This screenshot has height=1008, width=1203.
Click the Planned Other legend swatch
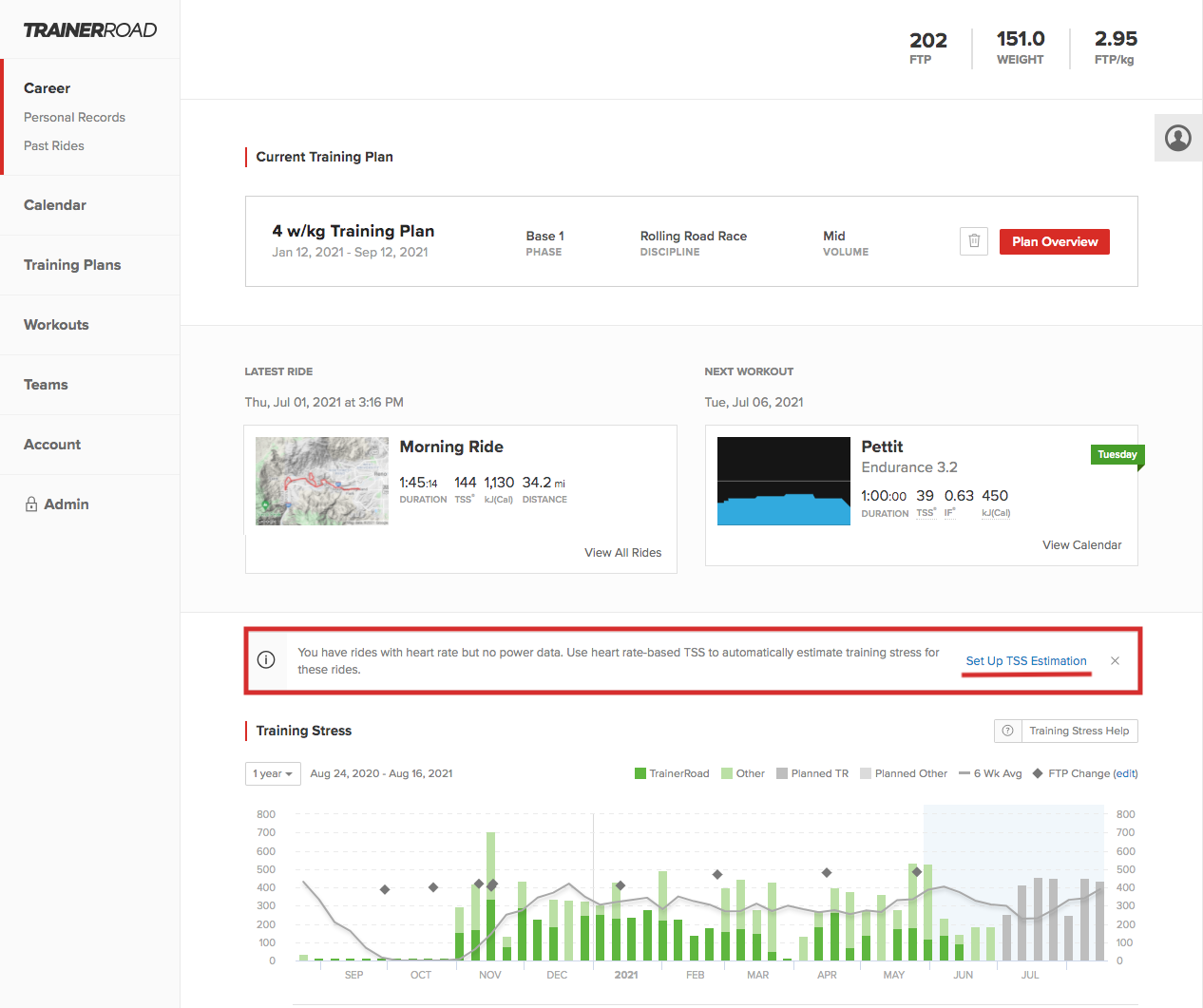coord(866,773)
